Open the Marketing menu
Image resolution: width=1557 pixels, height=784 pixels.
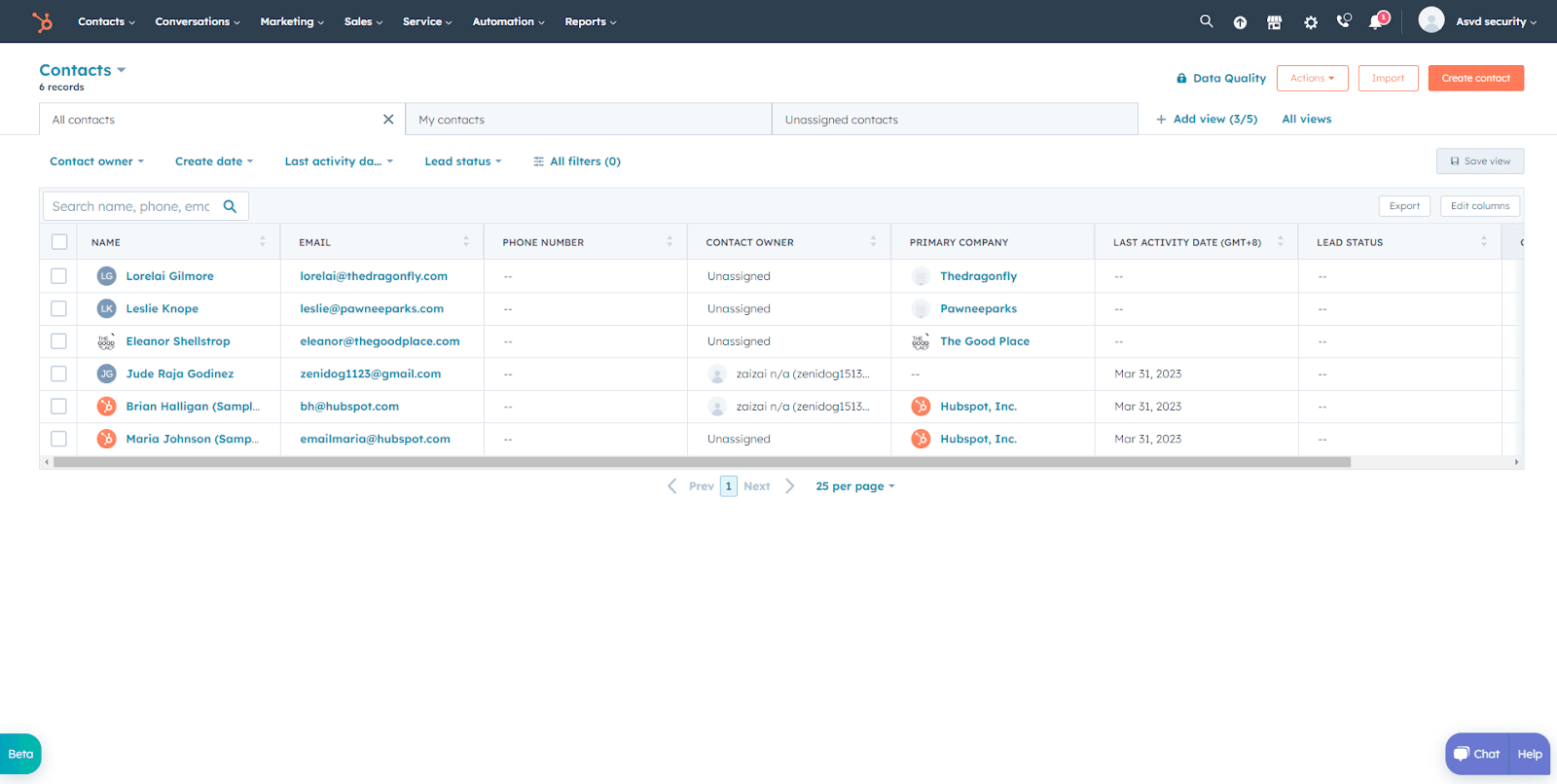pos(292,21)
